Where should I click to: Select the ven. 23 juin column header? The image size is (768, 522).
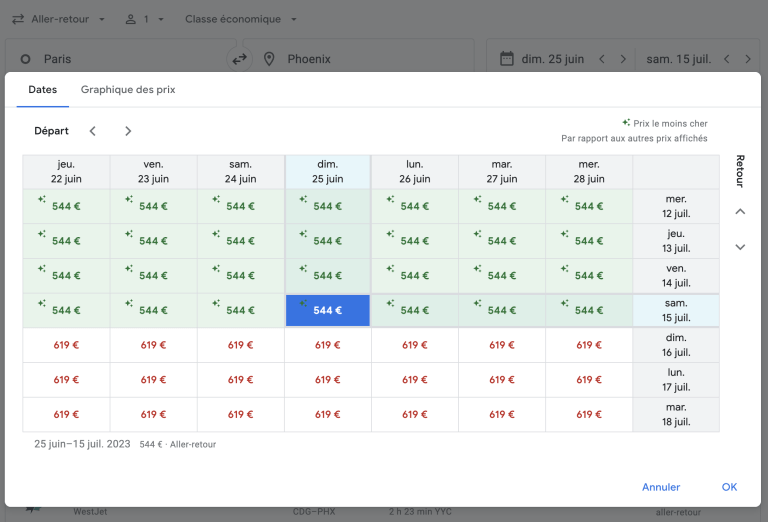coord(153,172)
